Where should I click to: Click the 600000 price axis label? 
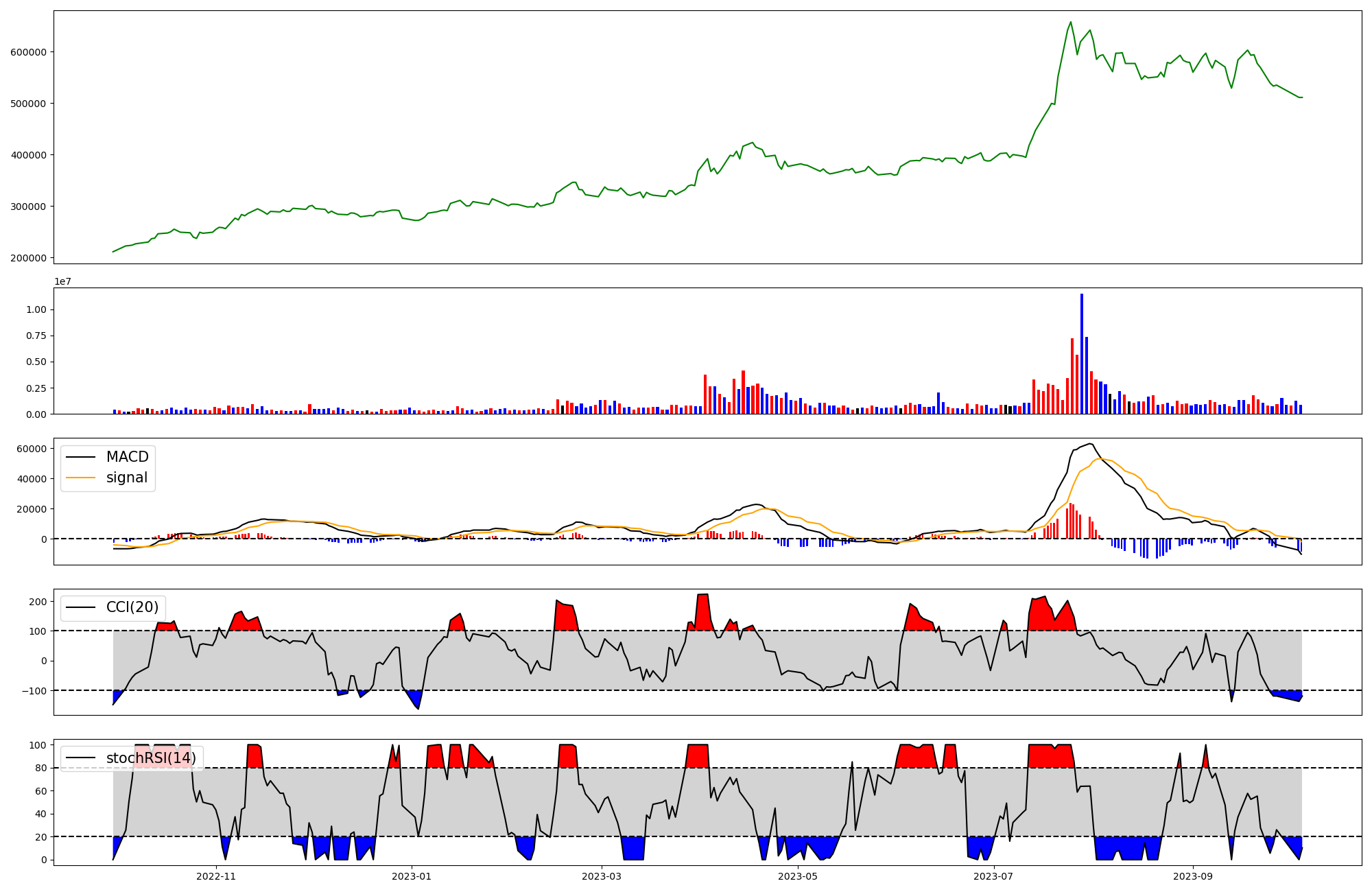click(28, 52)
